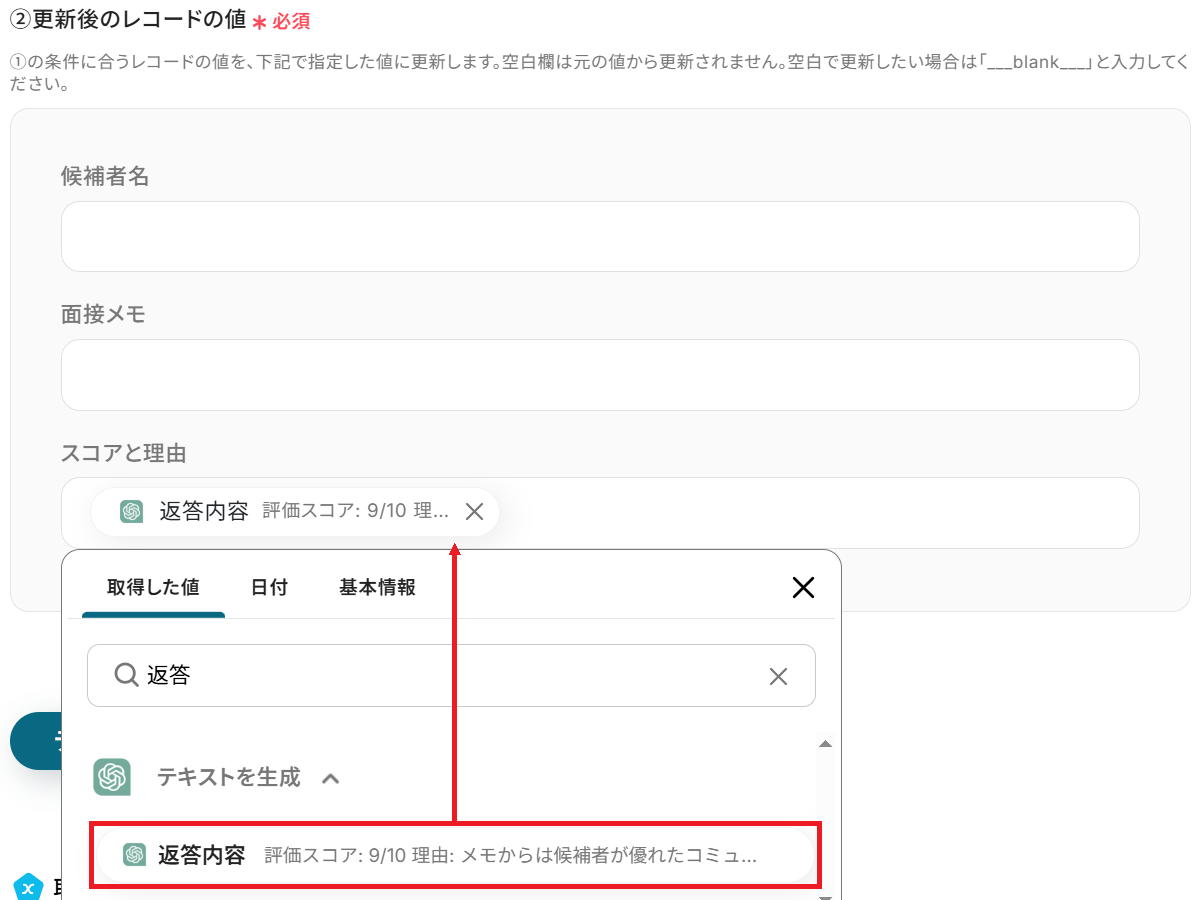Click the ChatGPT icon beside テキストを生成
The width and height of the screenshot is (1200, 900).
point(112,777)
